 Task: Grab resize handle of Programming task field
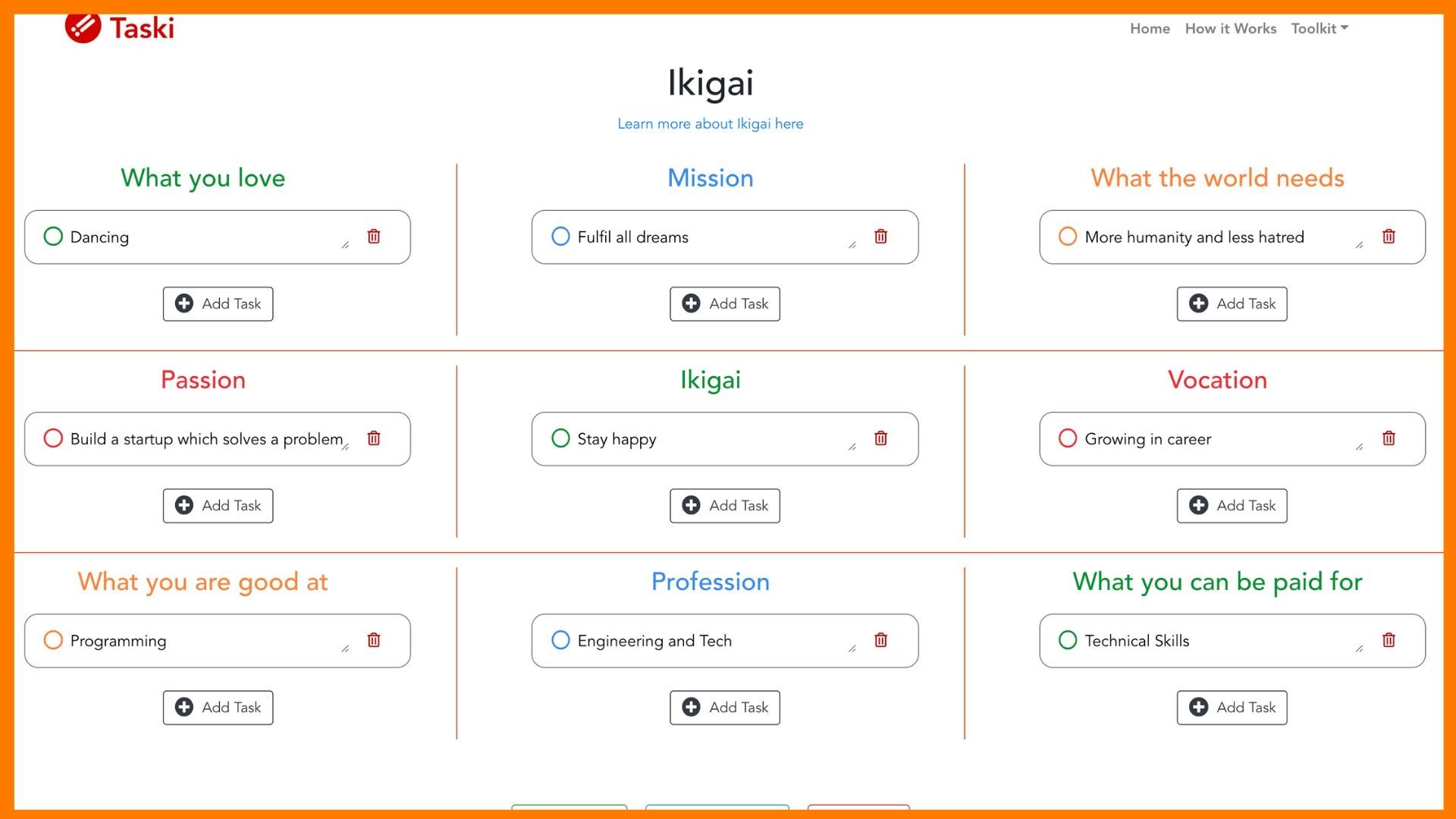[345, 648]
